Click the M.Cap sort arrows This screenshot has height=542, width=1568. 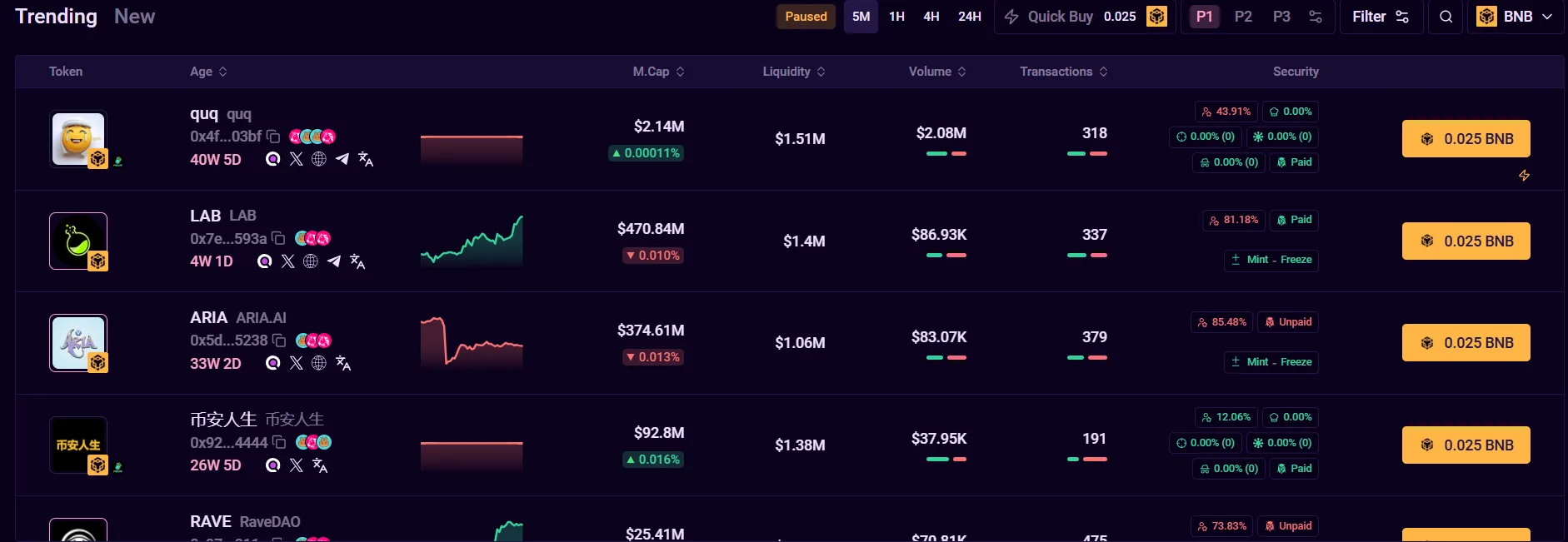[x=681, y=72]
